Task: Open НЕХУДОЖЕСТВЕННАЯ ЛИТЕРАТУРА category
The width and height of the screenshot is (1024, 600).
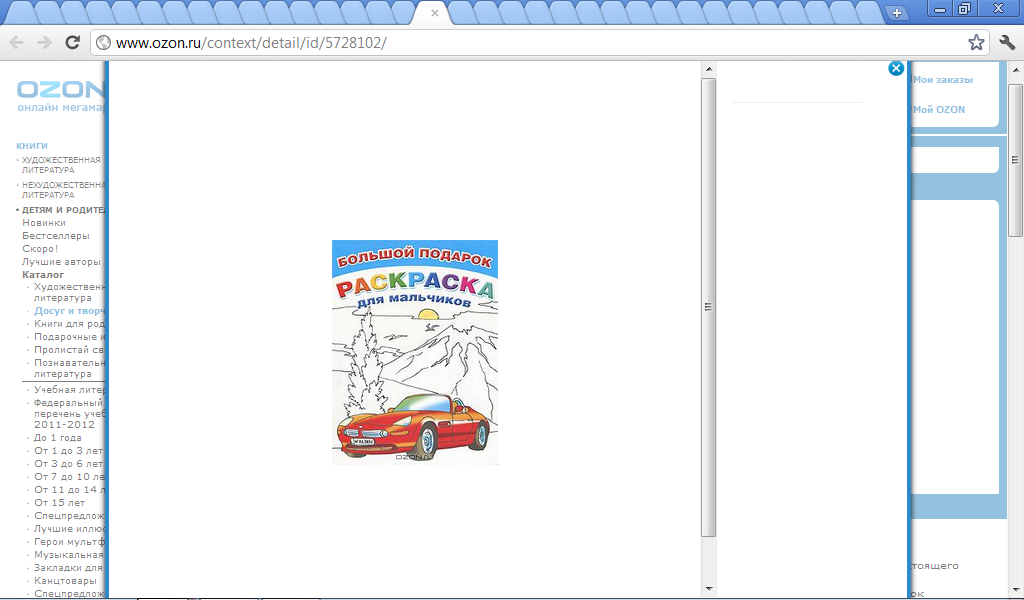Action: pyautogui.click(x=63, y=190)
